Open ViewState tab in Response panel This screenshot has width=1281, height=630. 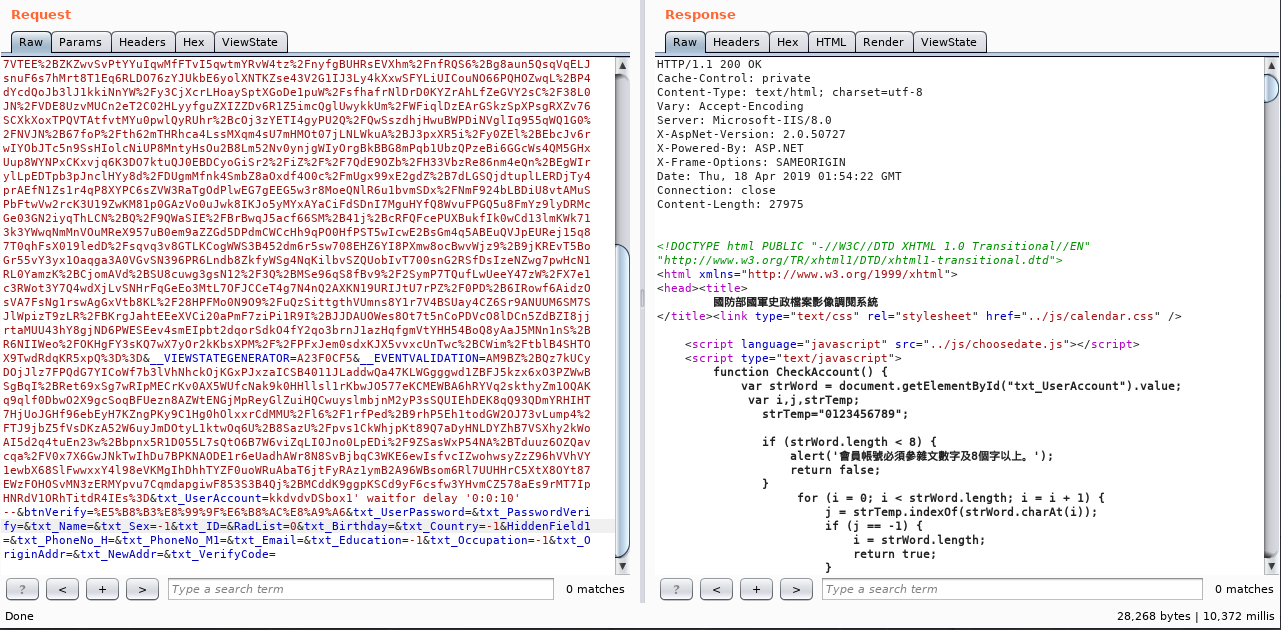949,42
